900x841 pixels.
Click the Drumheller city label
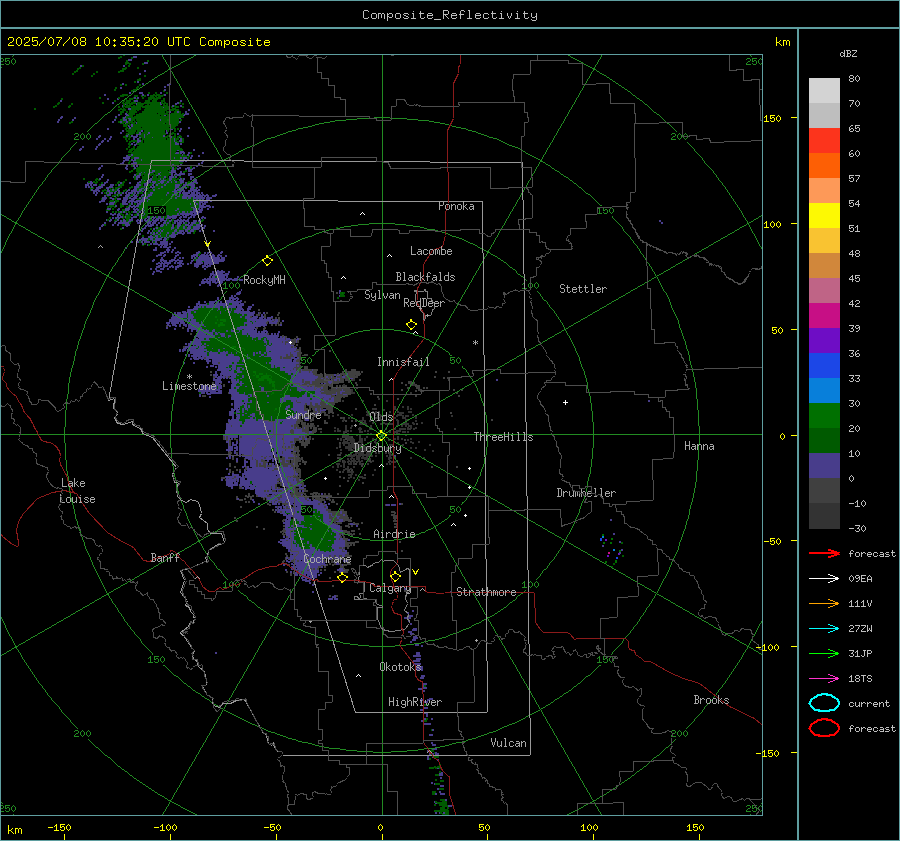tap(586, 493)
